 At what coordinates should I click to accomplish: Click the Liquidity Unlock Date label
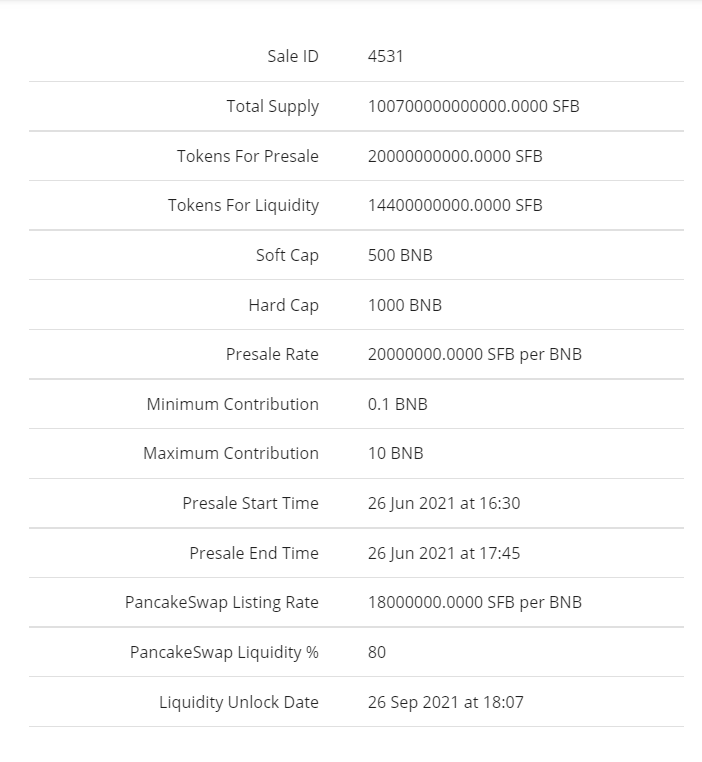tap(239, 703)
